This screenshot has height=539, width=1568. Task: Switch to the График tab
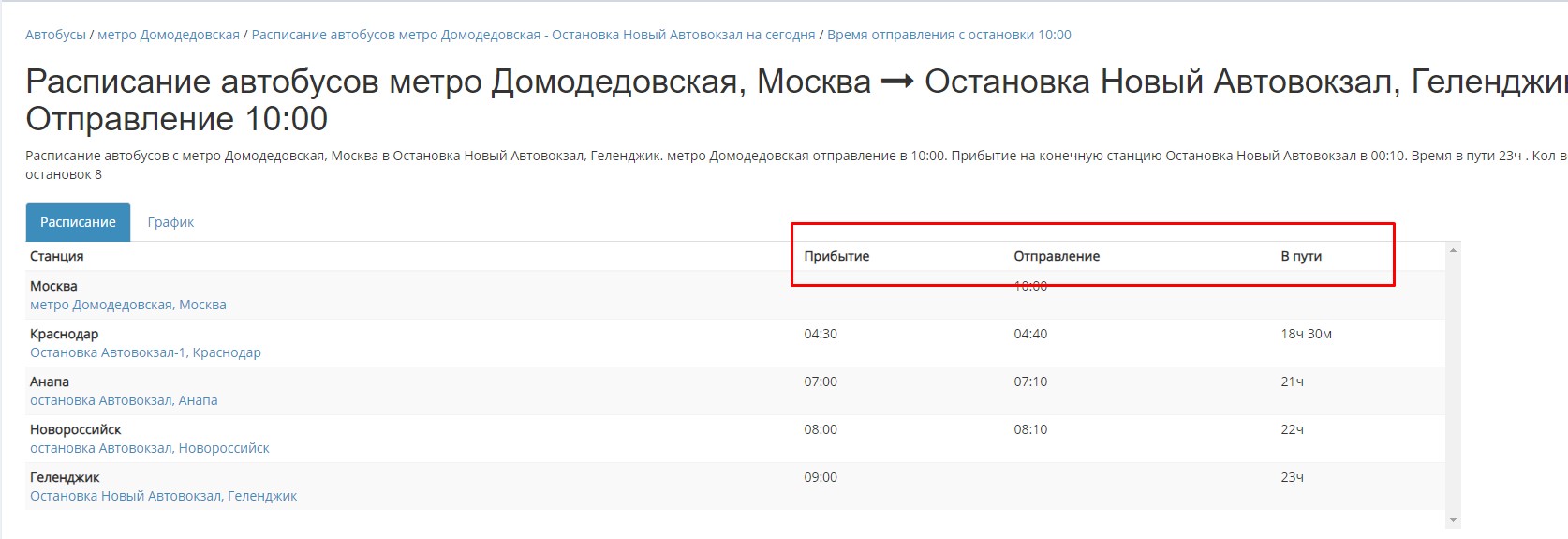pos(170,222)
